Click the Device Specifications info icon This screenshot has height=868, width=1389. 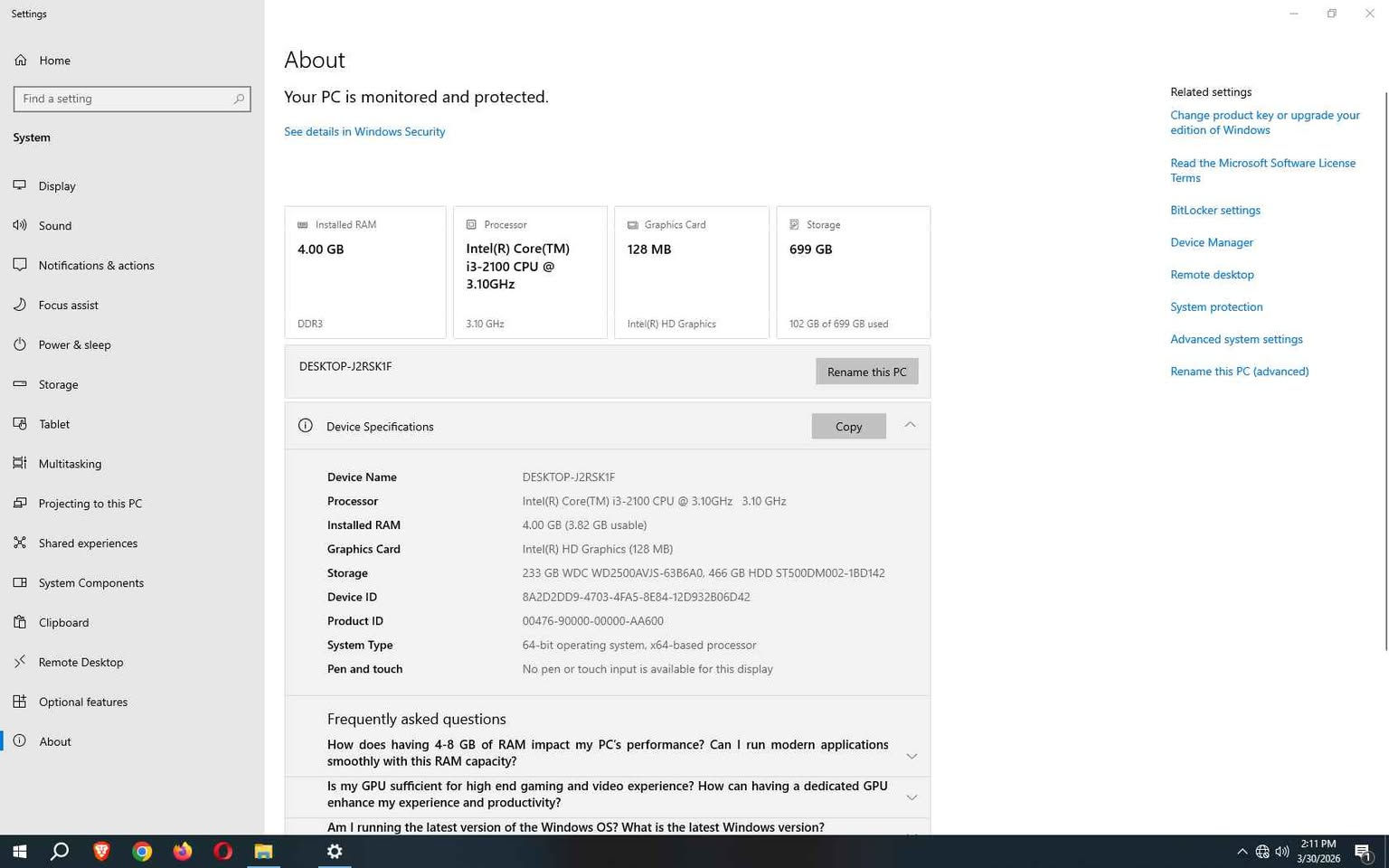pyautogui.click(x=306, y=426)
